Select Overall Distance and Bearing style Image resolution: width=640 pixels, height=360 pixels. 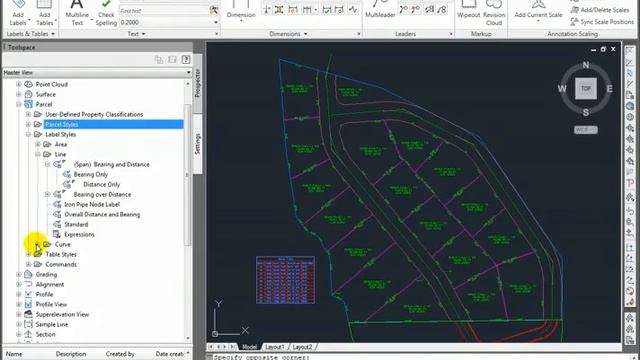102,214
